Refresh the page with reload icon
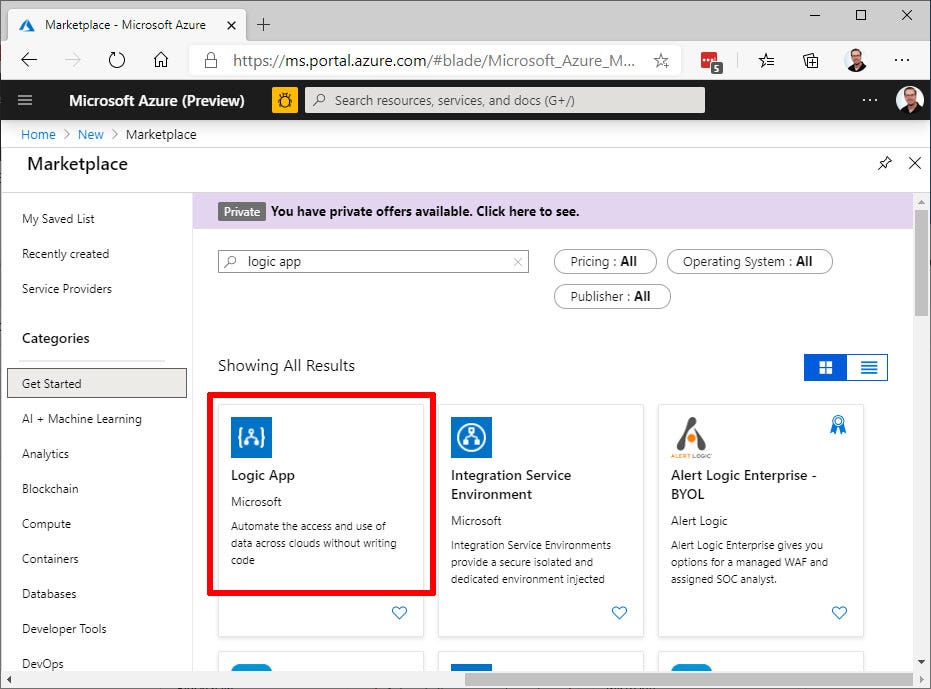Image resolution: width=931 pixels, height=689 pixels. pyautogui.click(x=117, y=60)
